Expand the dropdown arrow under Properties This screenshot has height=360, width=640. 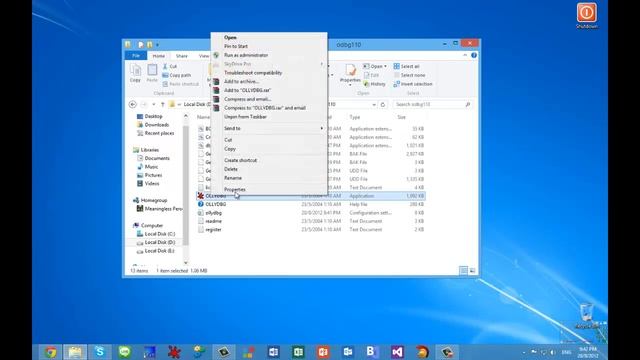pos(350,85)
